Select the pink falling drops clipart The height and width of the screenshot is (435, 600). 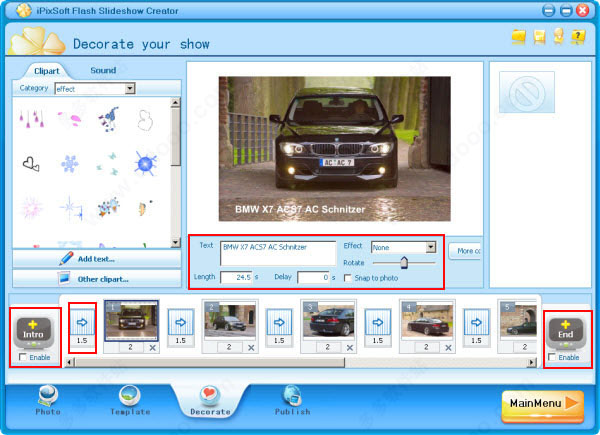click(x=31, y=119)
